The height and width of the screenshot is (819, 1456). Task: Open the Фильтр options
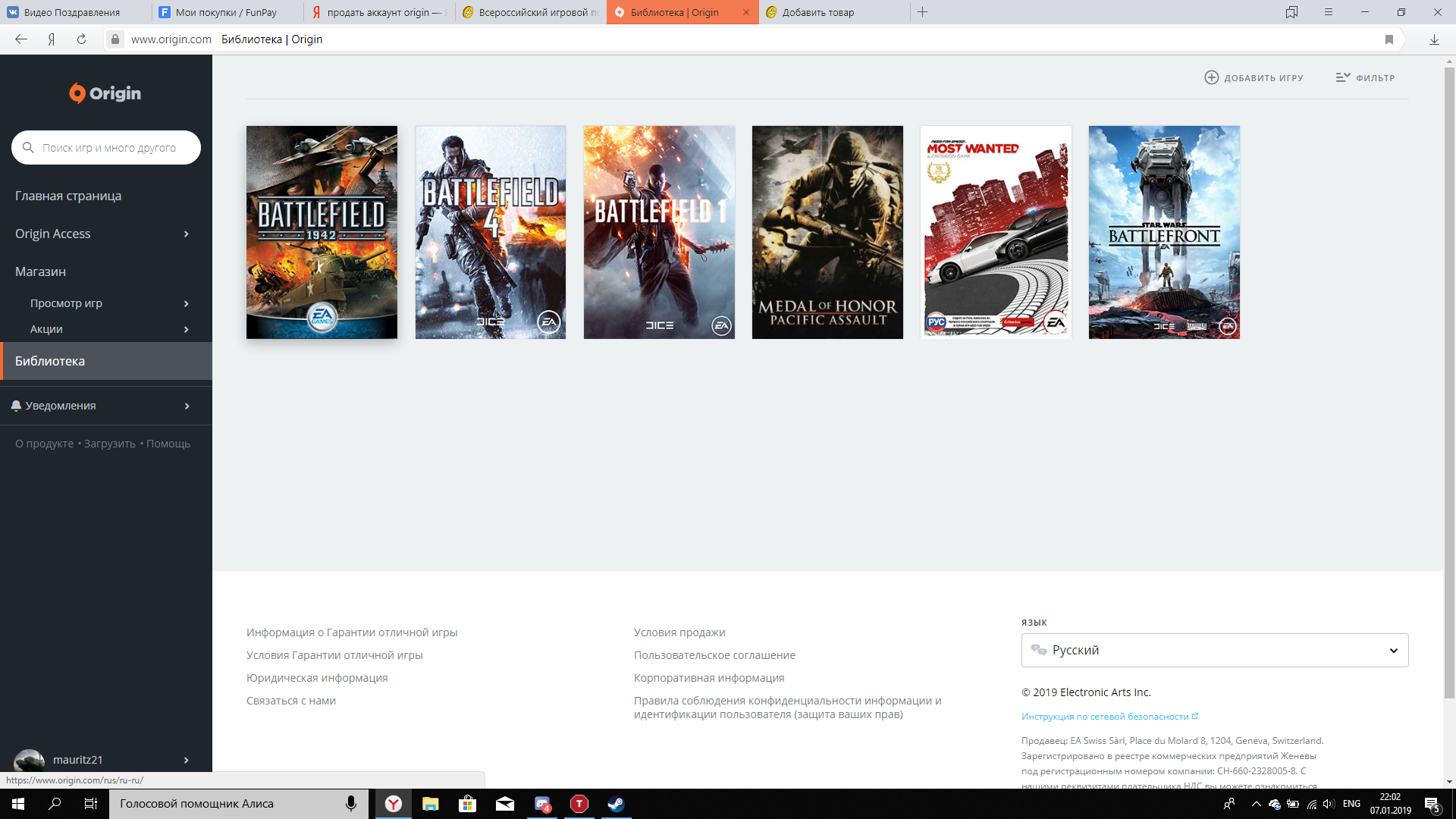pos(1365,77)
